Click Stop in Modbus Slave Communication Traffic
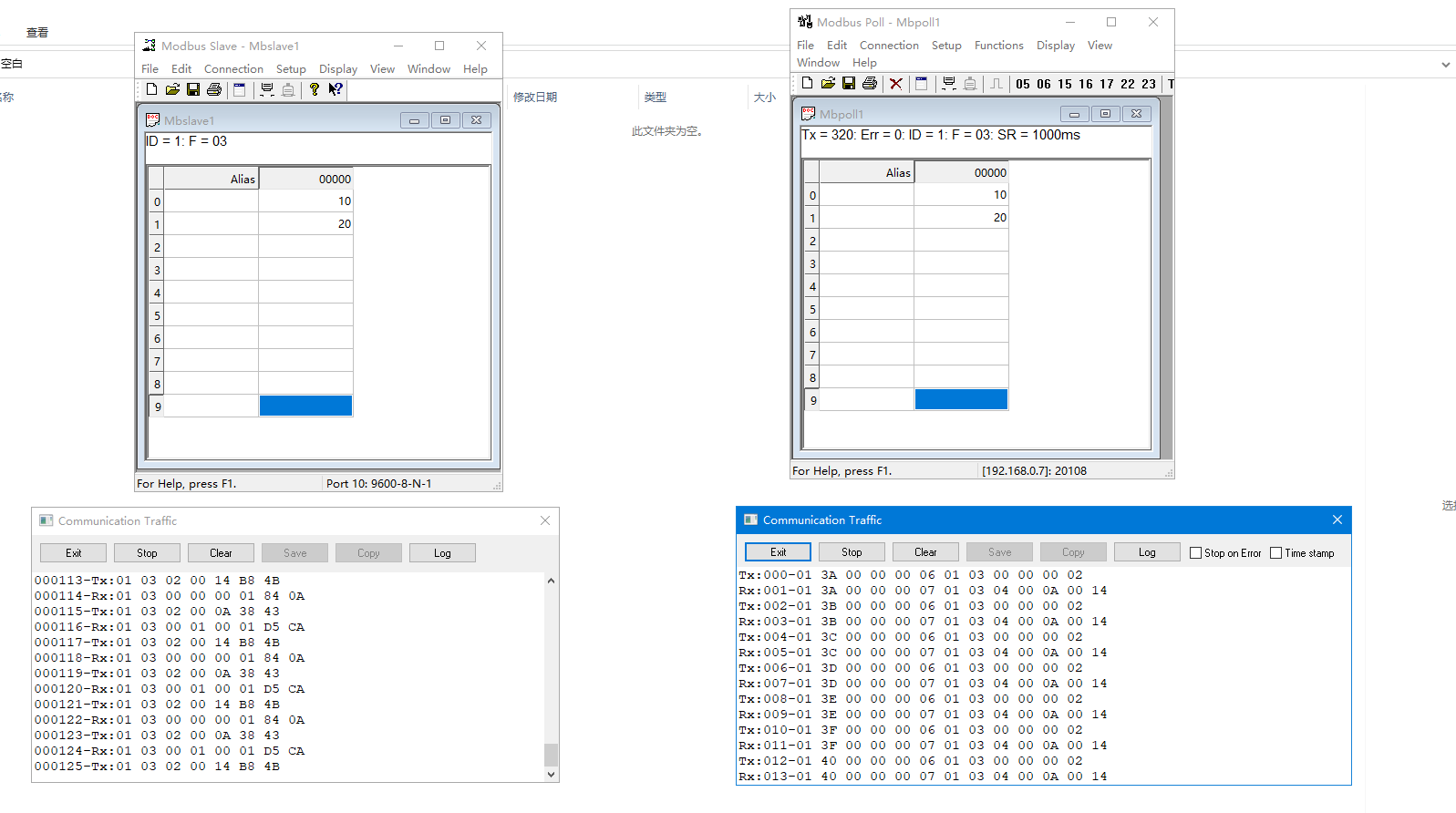This screenshot has width=1456, height=813. (147, 552)
